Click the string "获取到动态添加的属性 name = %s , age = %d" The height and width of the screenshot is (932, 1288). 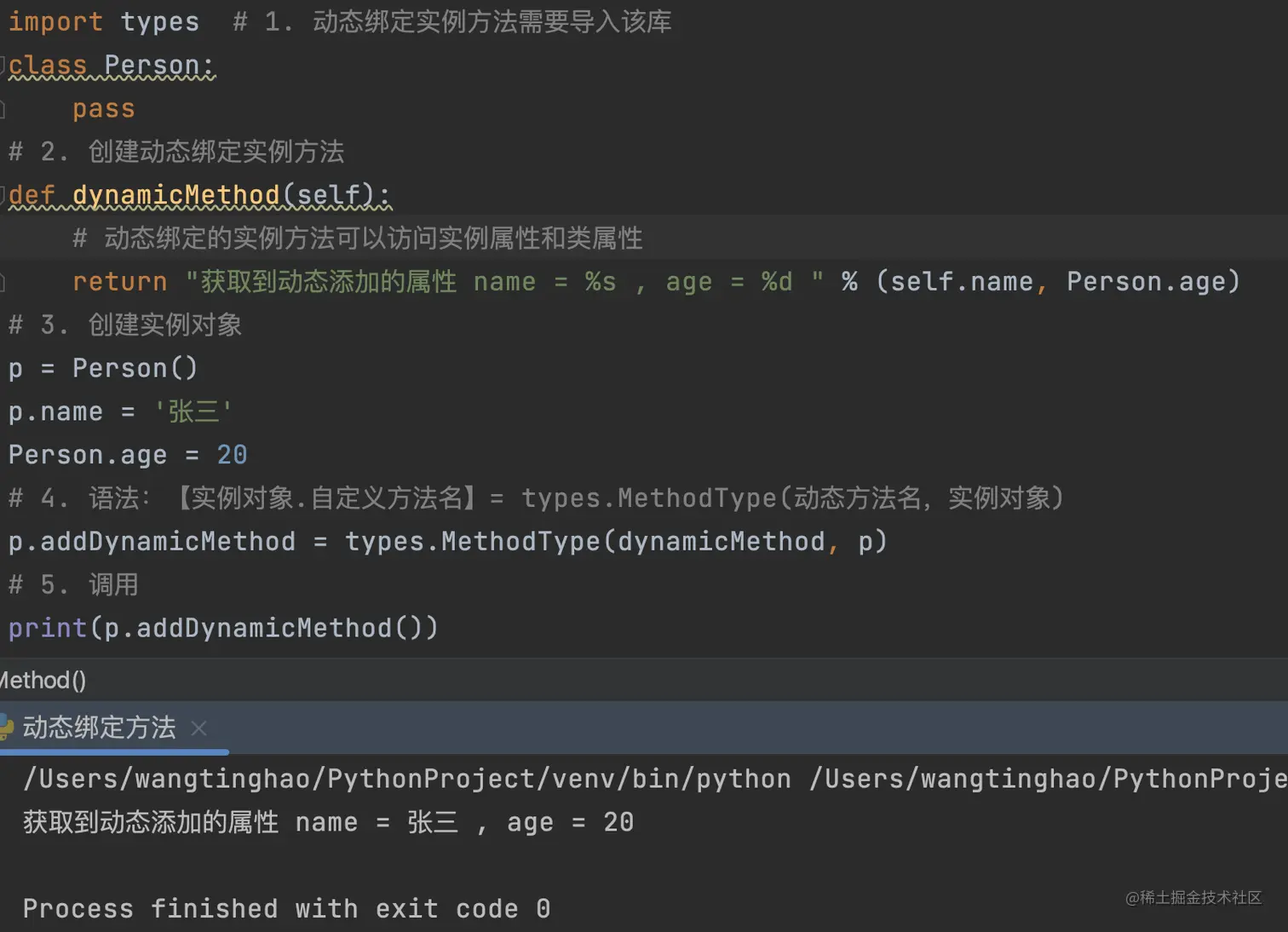pyautogui.click(x=504, y=282)
